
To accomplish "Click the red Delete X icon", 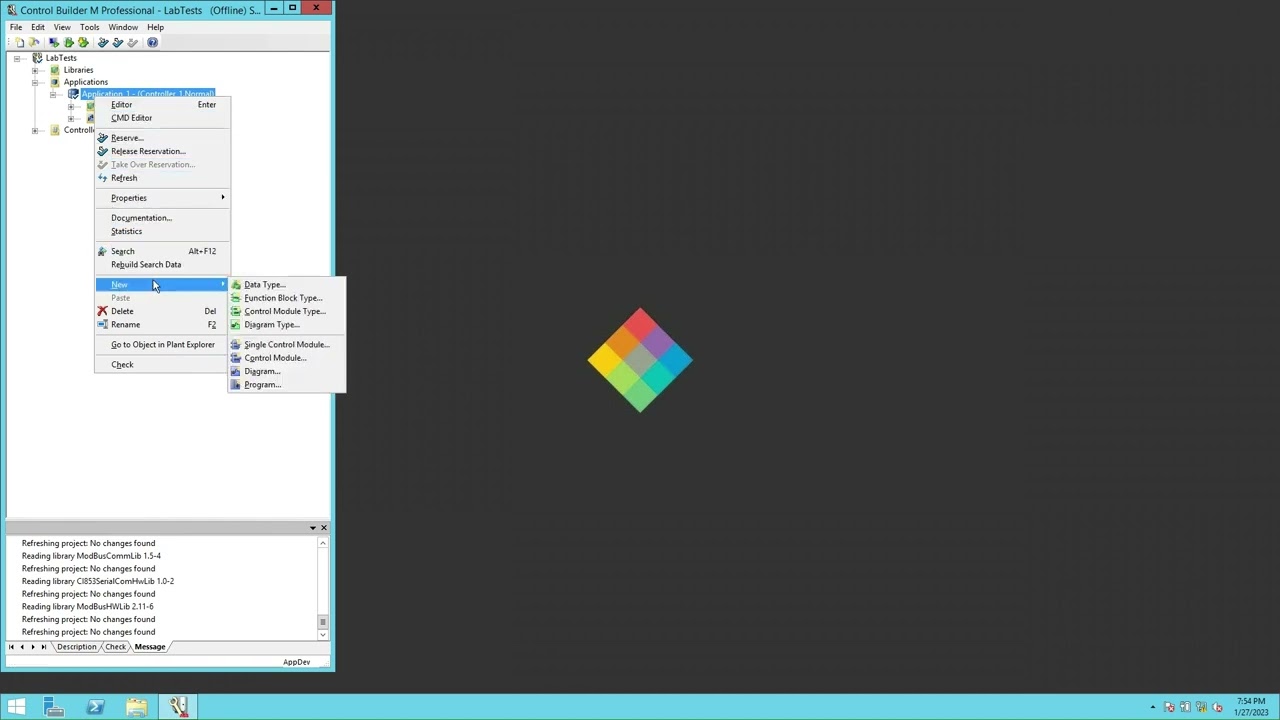I will coord(102,311).
